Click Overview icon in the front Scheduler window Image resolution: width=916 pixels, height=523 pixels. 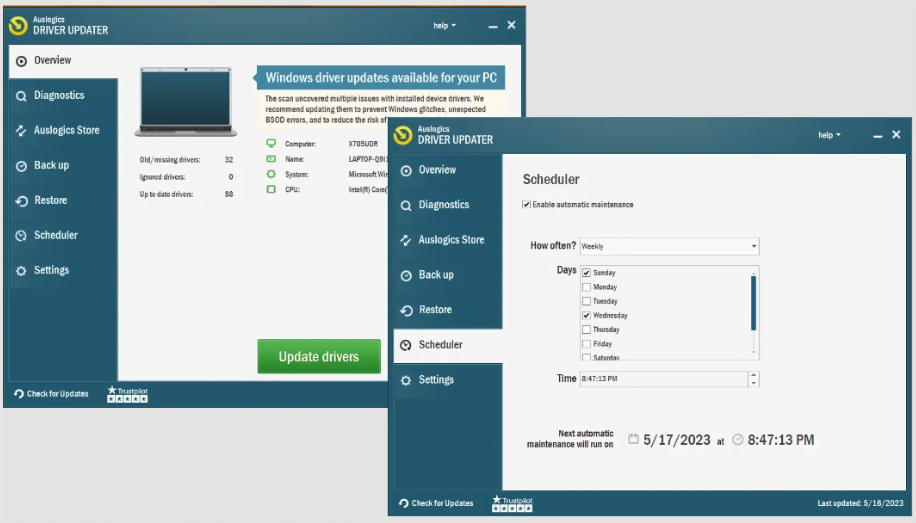pyautogui.click(x=406, y=170)
